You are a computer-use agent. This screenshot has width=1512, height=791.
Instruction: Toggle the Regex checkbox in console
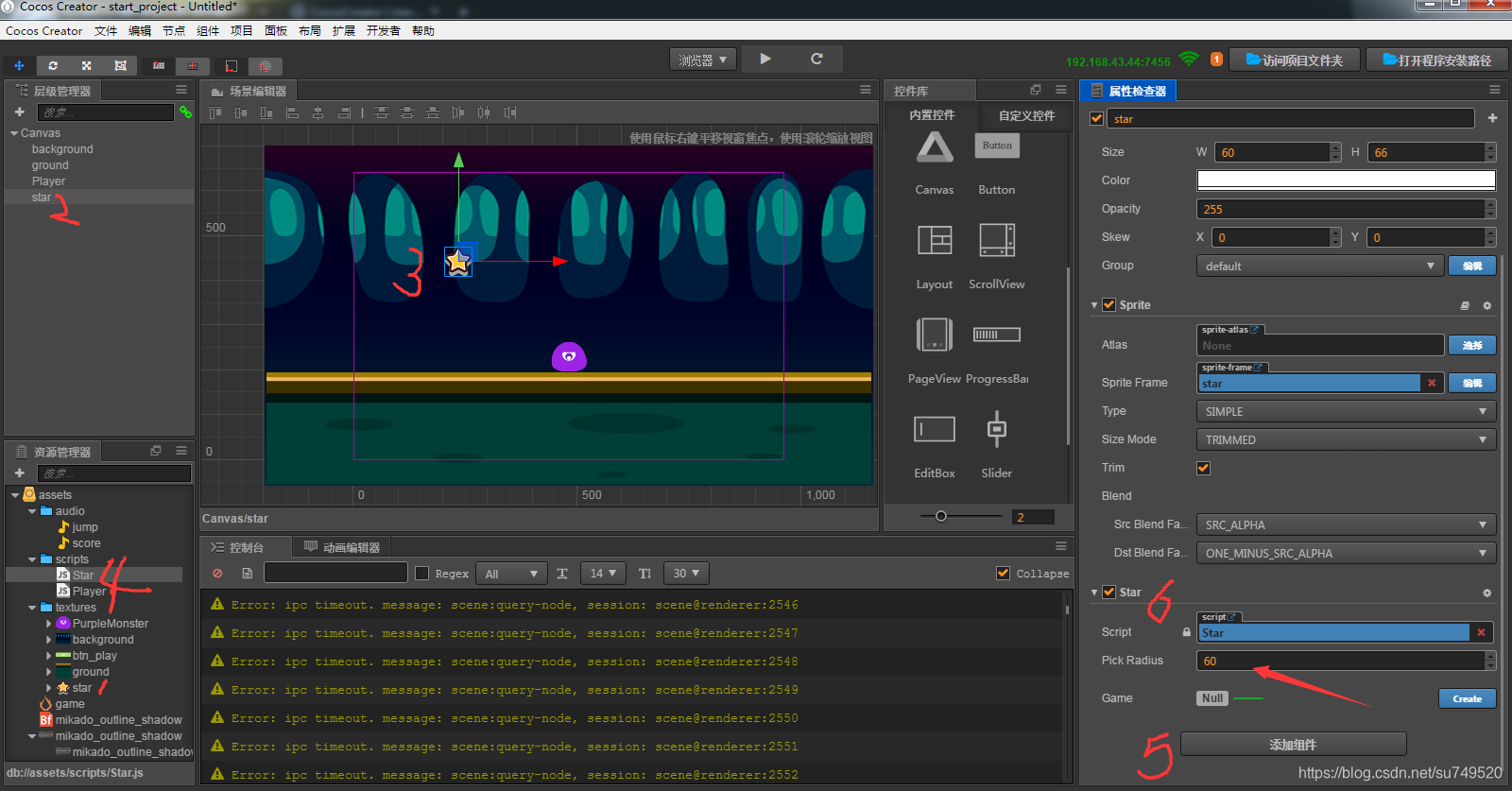pos(422,574)
